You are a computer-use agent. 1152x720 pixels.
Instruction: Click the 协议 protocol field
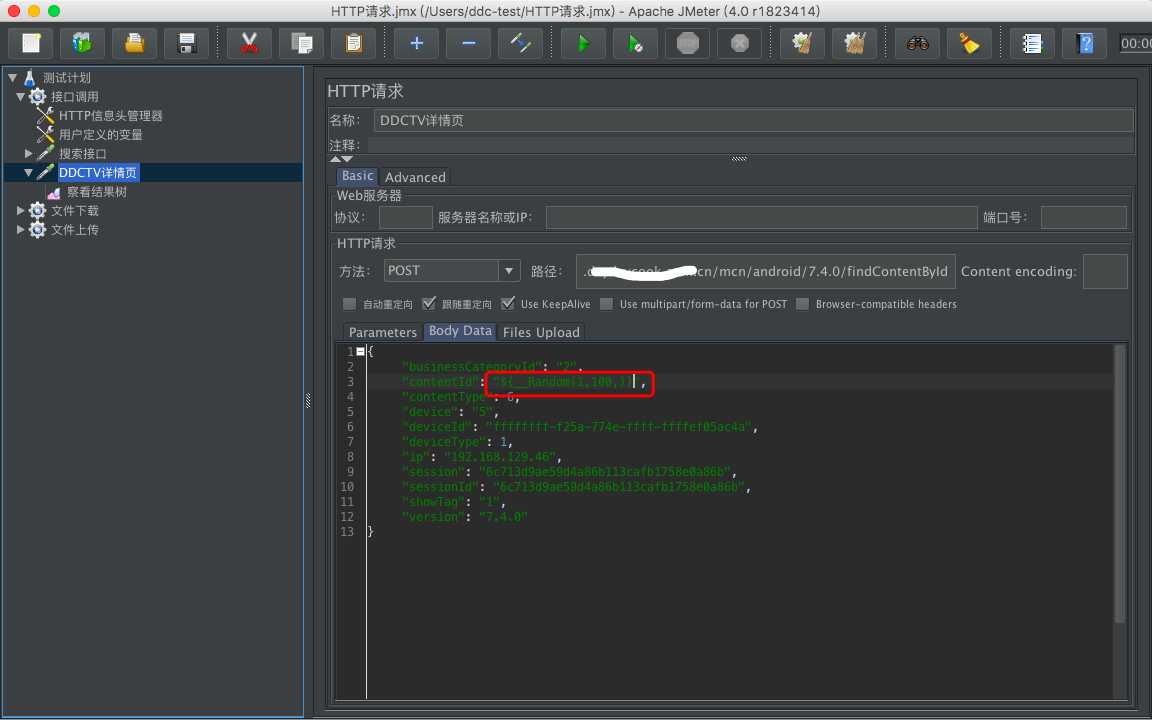[406, 217]
